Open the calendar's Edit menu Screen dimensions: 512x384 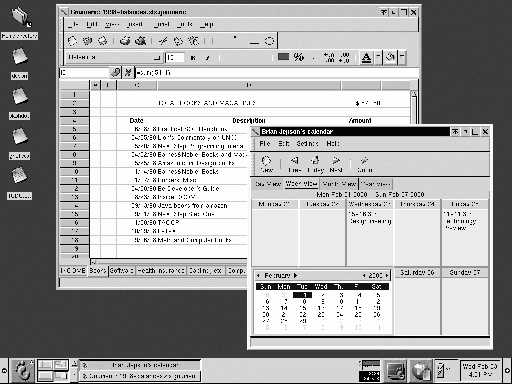tap(284, 143)
